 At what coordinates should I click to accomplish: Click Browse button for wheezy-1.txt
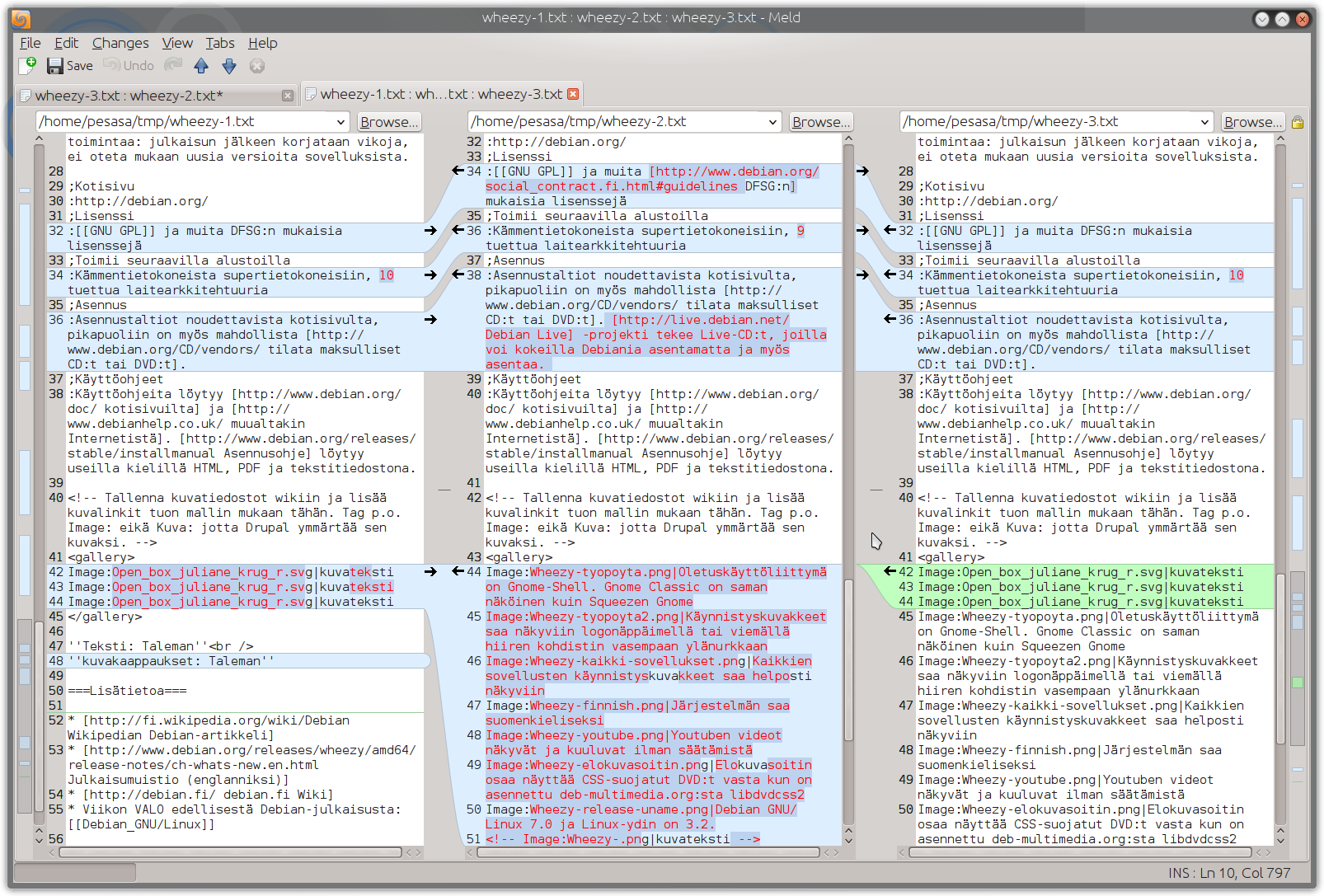(x=389, y=122)
